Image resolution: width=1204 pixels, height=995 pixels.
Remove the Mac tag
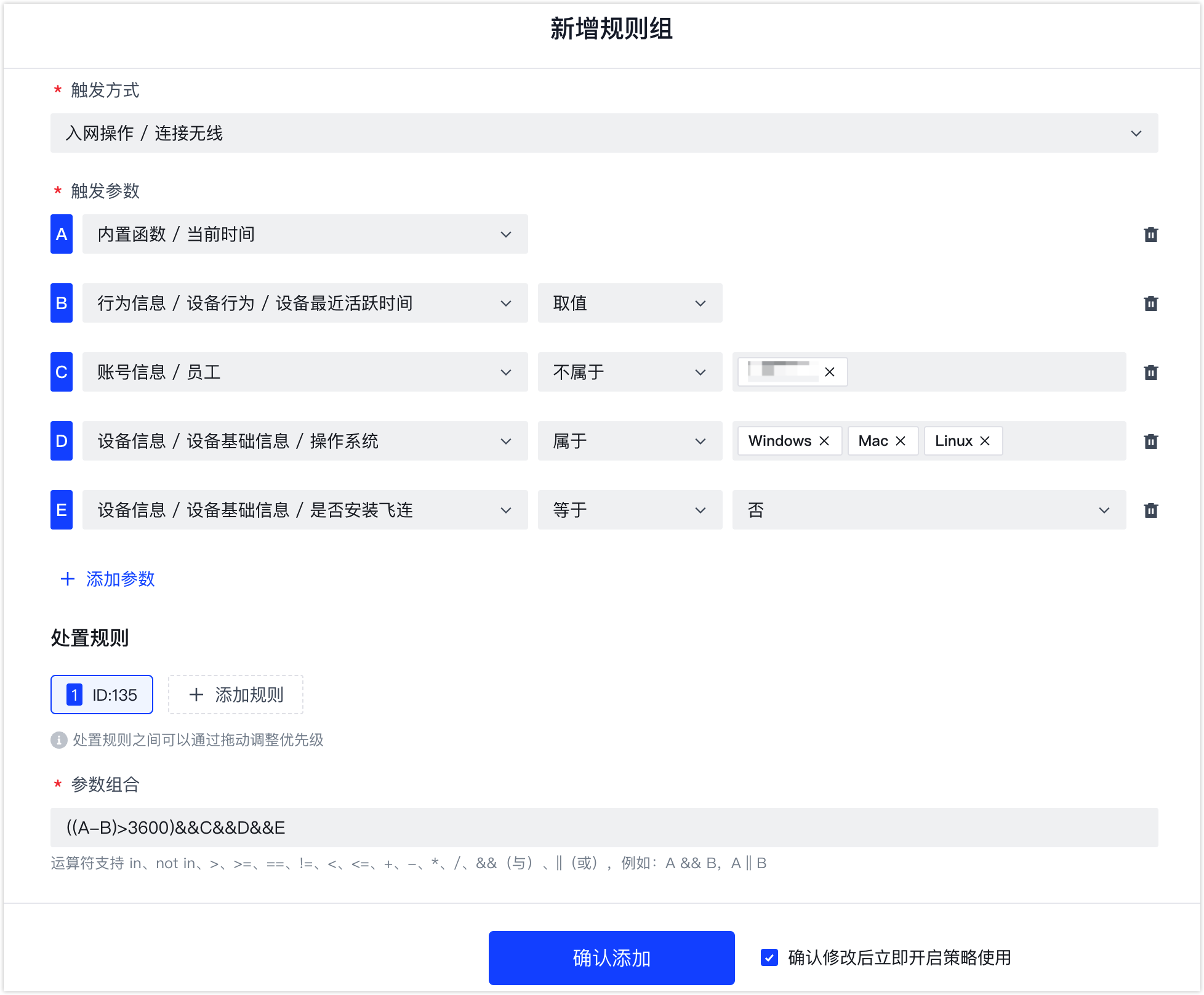[x=901, y=441]
